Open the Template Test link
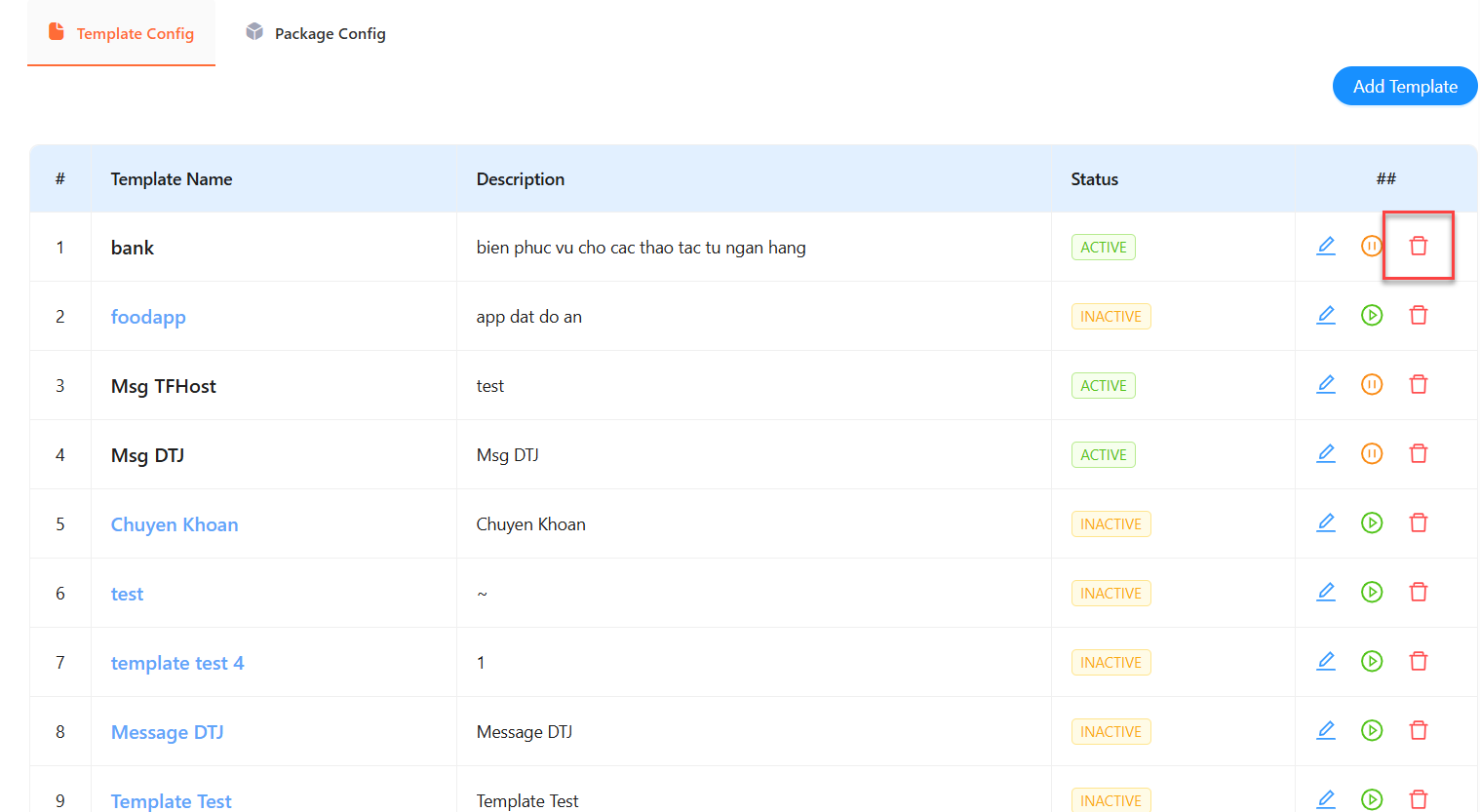The height and width of the screenshot is (812, 1480). click(172, 801)
